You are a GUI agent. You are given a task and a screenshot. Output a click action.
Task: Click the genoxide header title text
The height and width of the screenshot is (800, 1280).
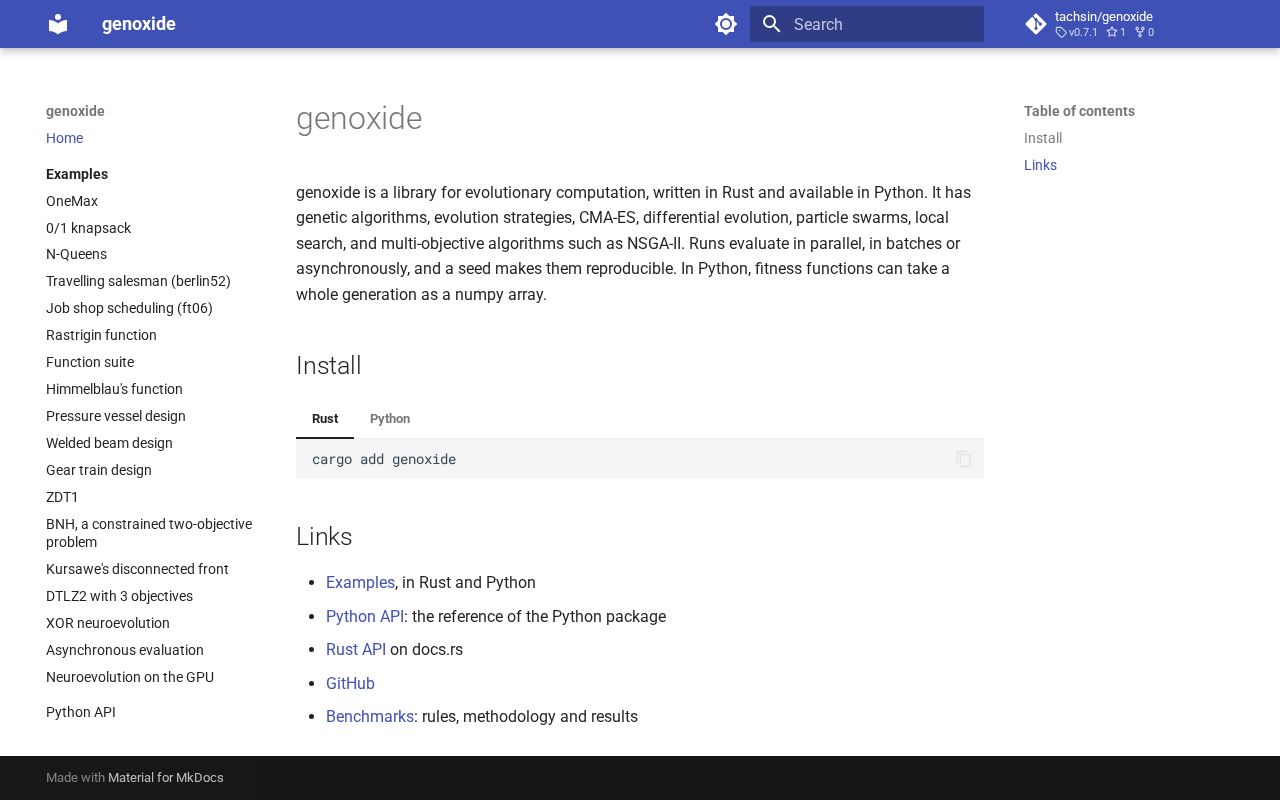click(139, 24)
